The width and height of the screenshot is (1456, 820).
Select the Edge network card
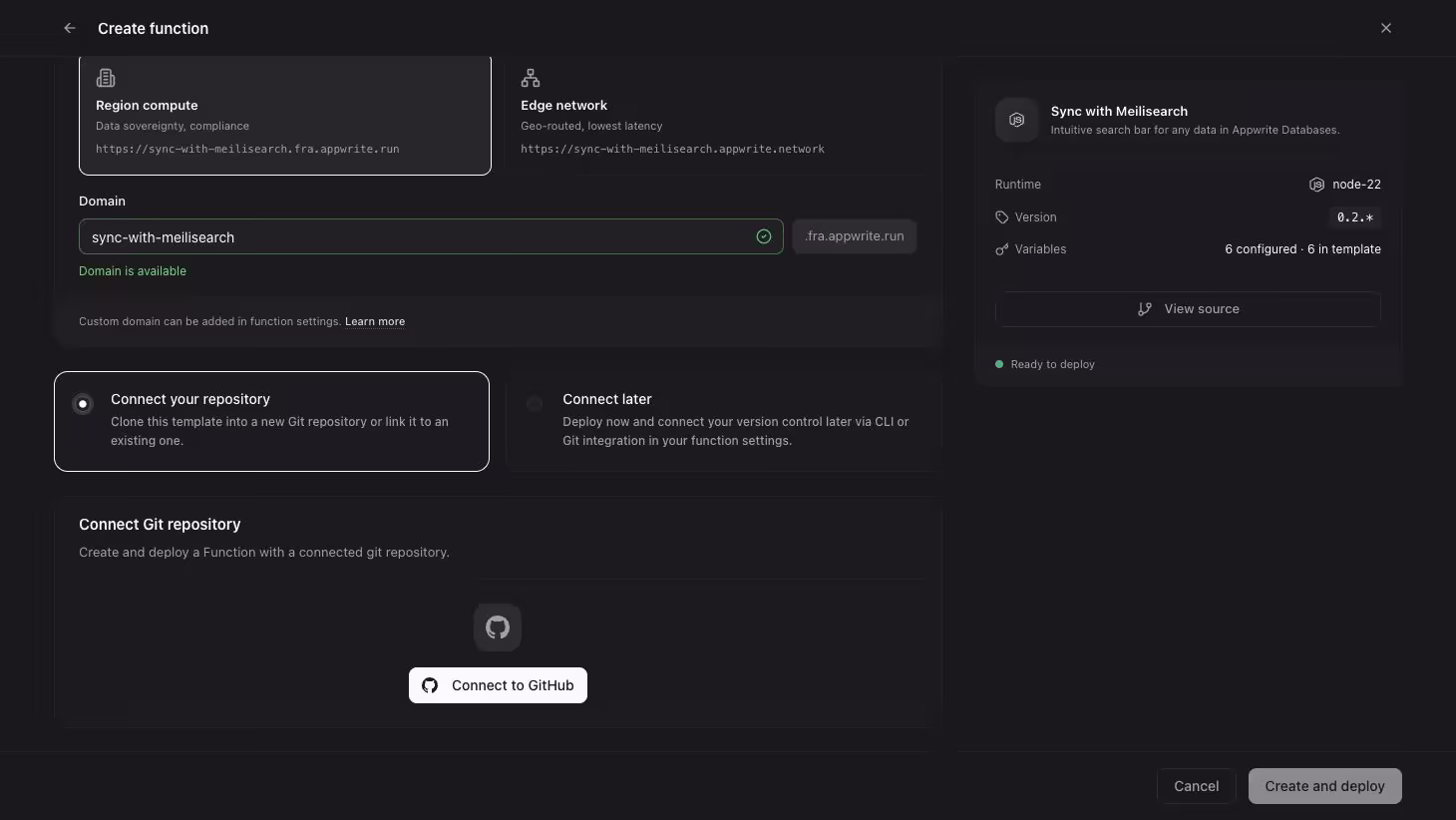pyautogui.click(x=718, y=116)
